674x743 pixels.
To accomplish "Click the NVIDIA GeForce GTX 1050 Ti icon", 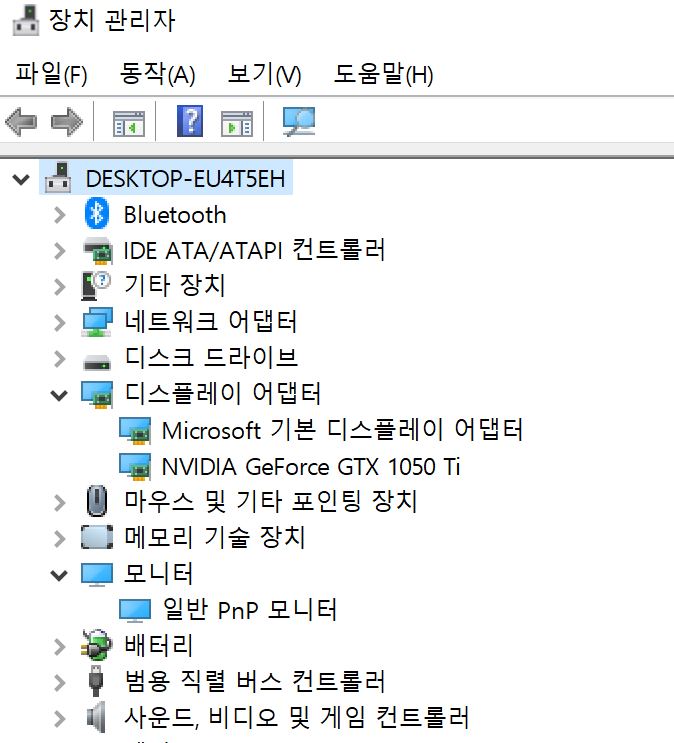I will coord(135,467).
